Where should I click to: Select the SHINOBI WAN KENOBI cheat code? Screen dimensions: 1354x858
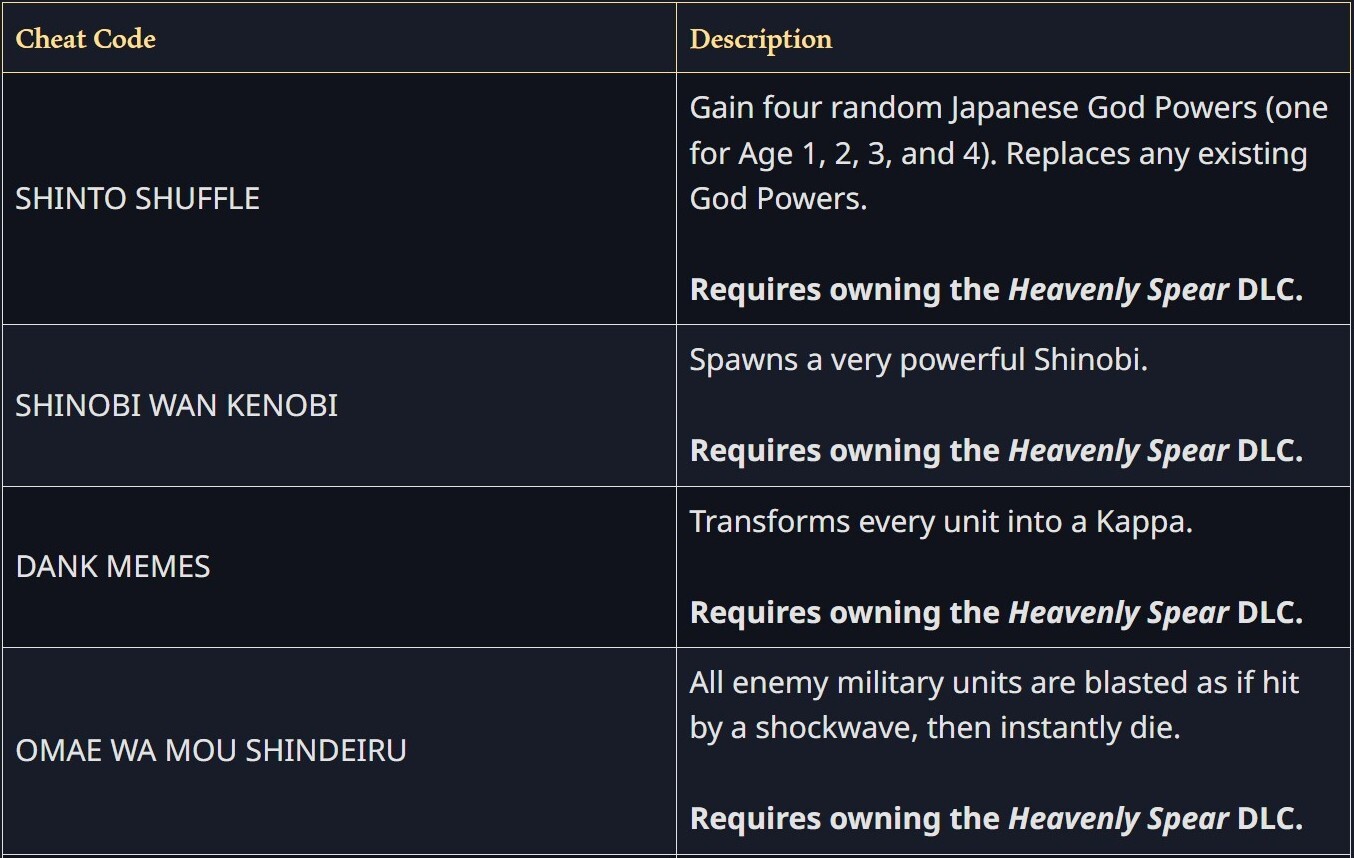pyautogui.click(x=177, y=405)
